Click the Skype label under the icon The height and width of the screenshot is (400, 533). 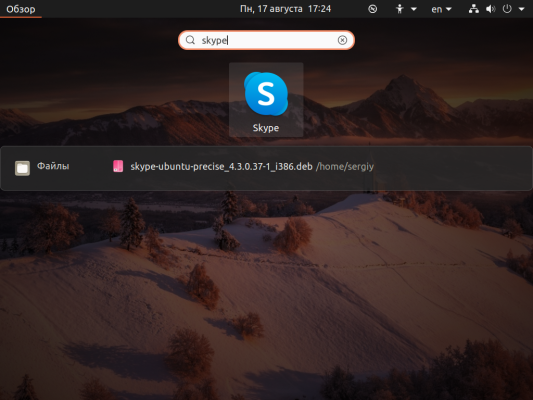266,128
